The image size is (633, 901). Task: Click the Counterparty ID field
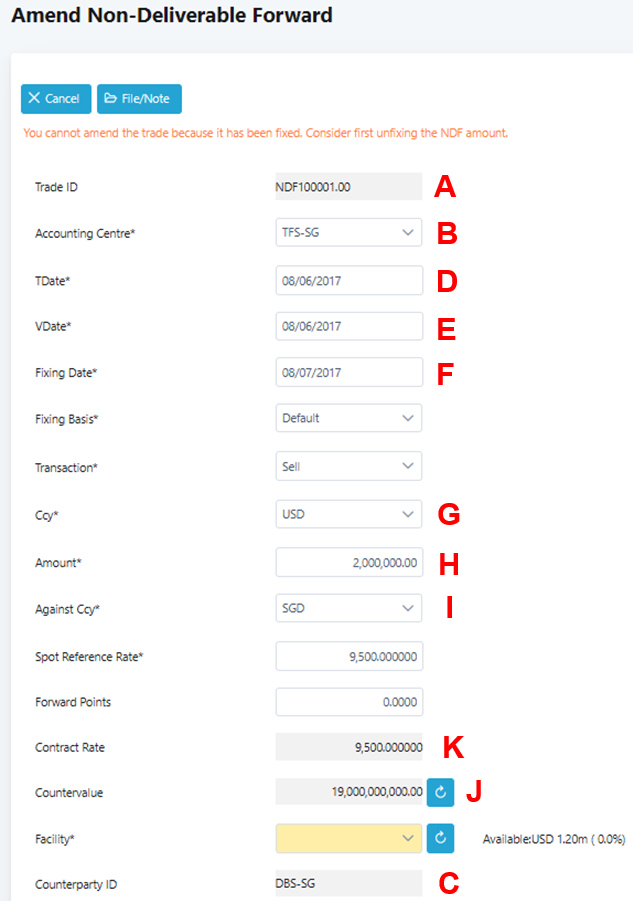coord(348,884)
